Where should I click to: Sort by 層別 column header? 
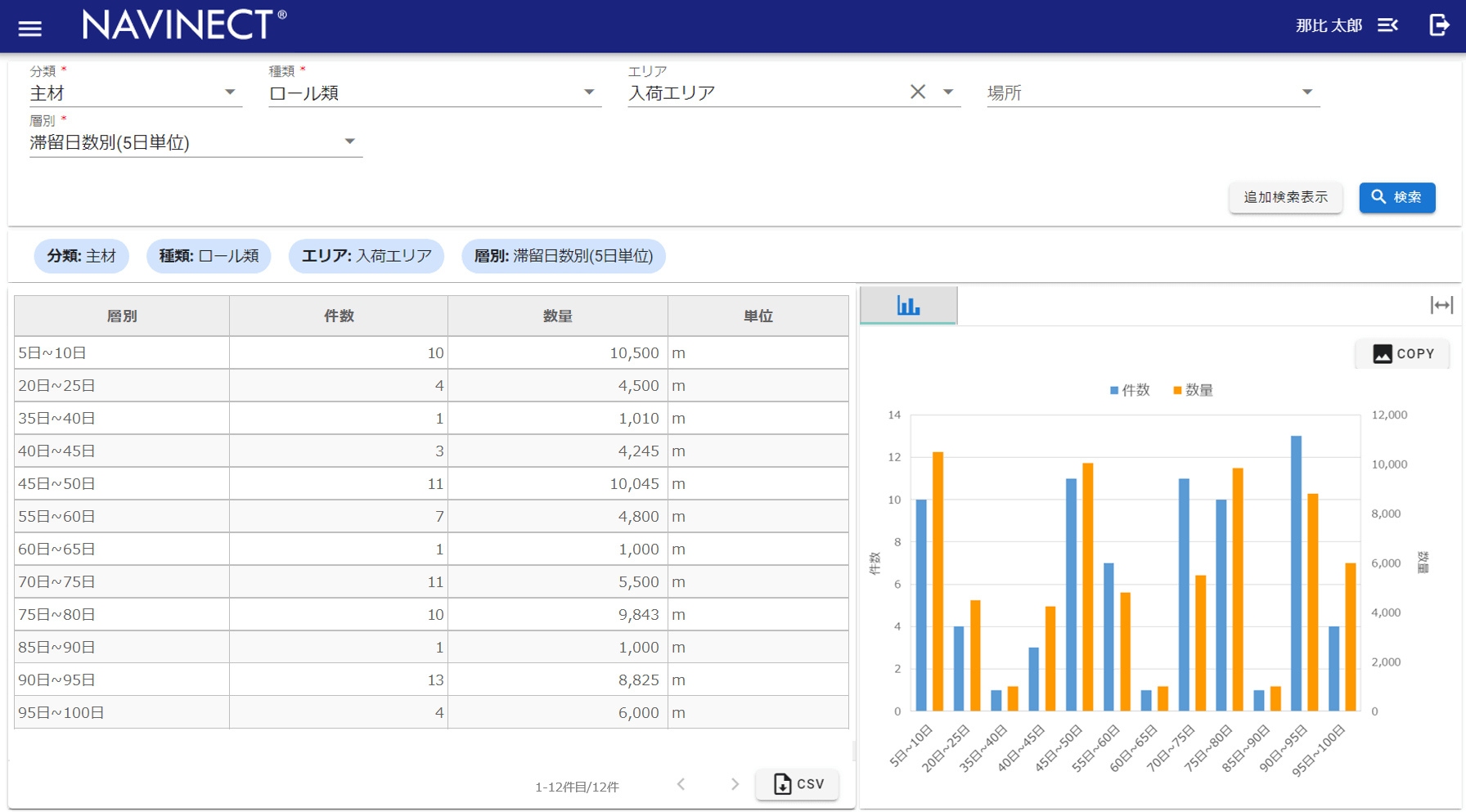coord(122,316)
